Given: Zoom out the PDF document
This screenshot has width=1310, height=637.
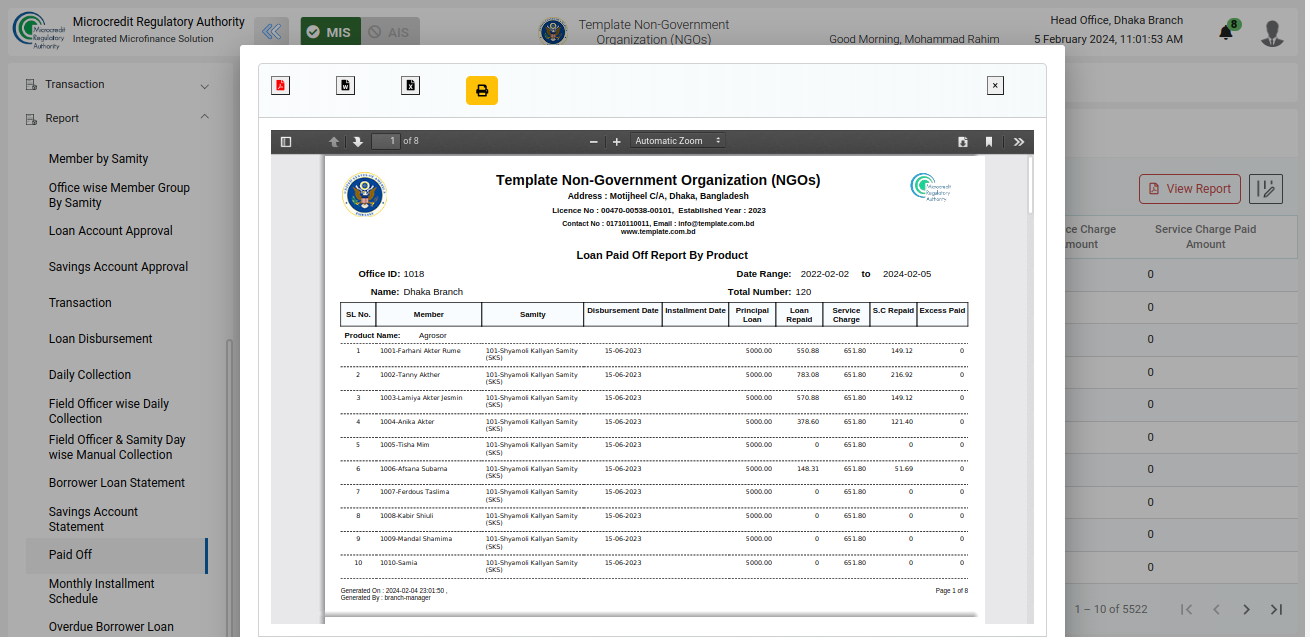Looking at the screenshot, I should [x=593, y=142].
